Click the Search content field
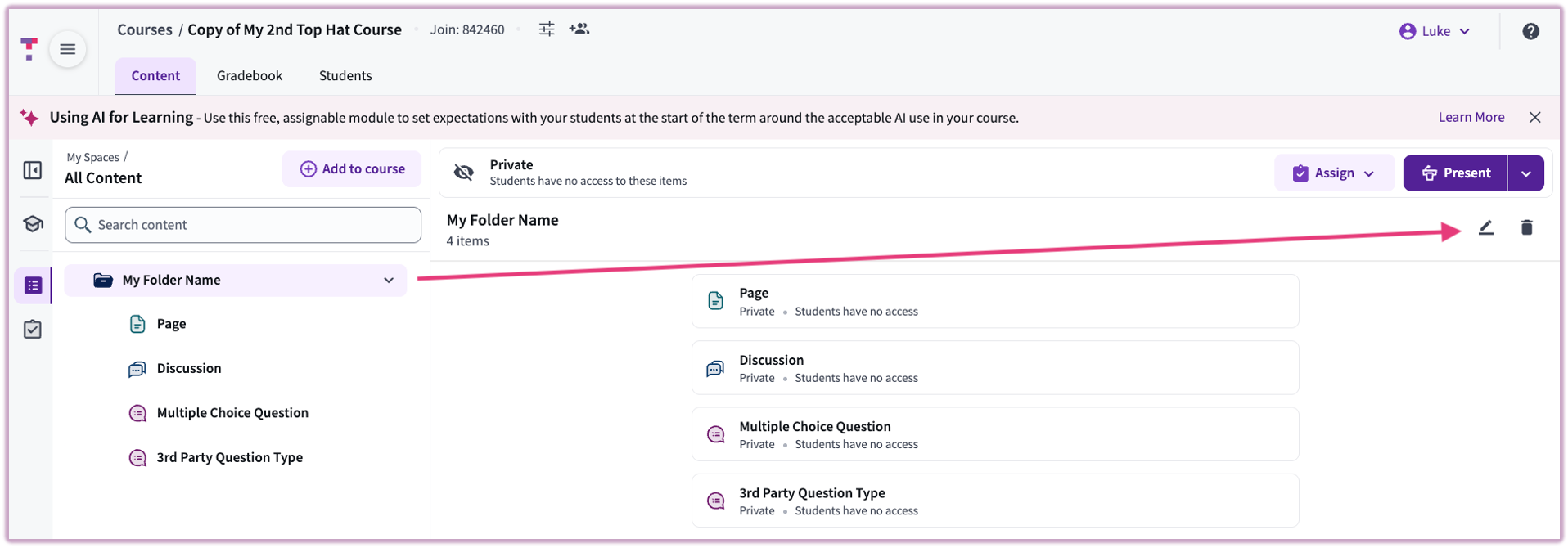Screen dimensions: 1568x548 (x=243, y=225)
